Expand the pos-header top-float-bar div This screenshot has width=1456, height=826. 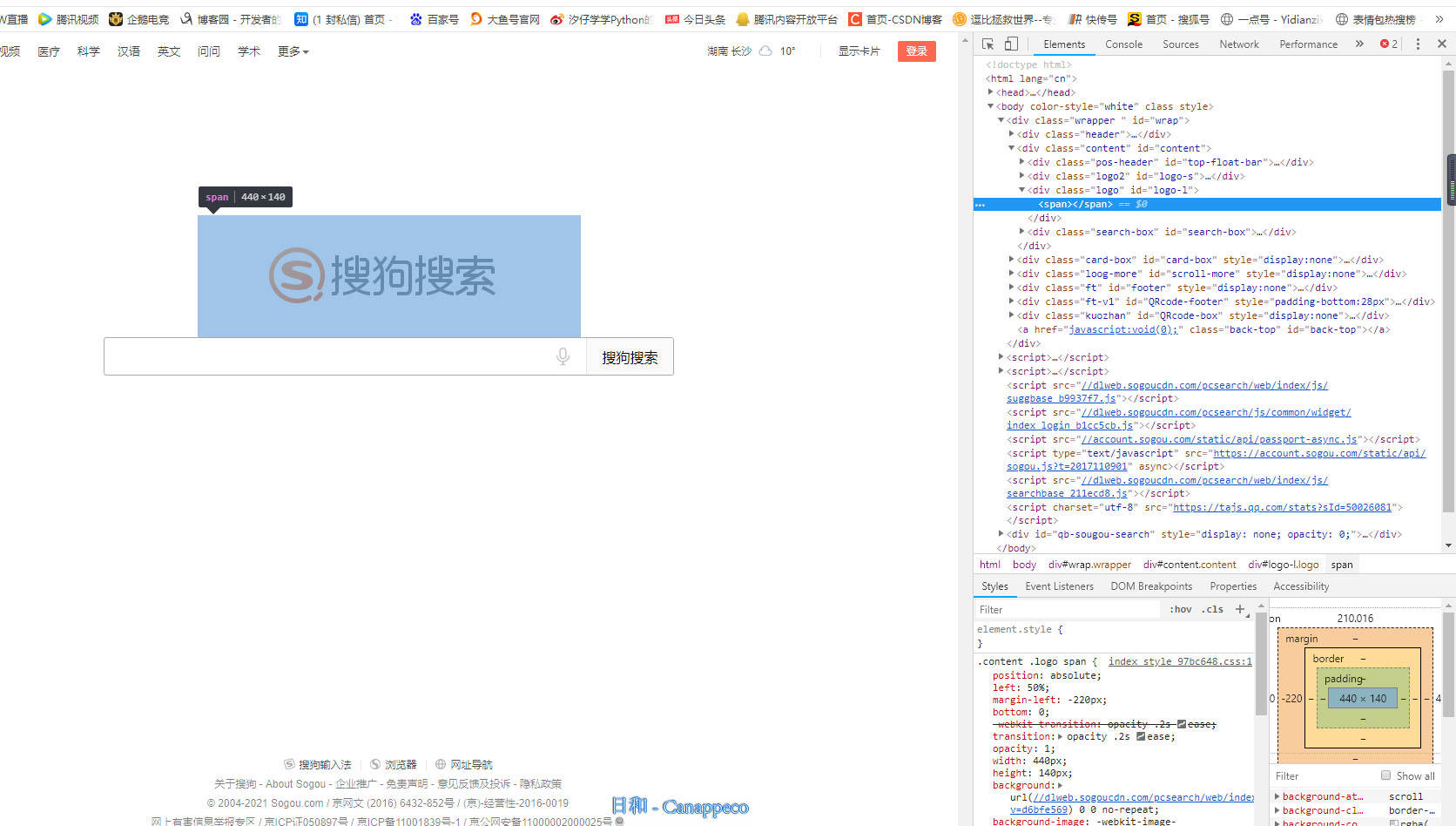1022,162
